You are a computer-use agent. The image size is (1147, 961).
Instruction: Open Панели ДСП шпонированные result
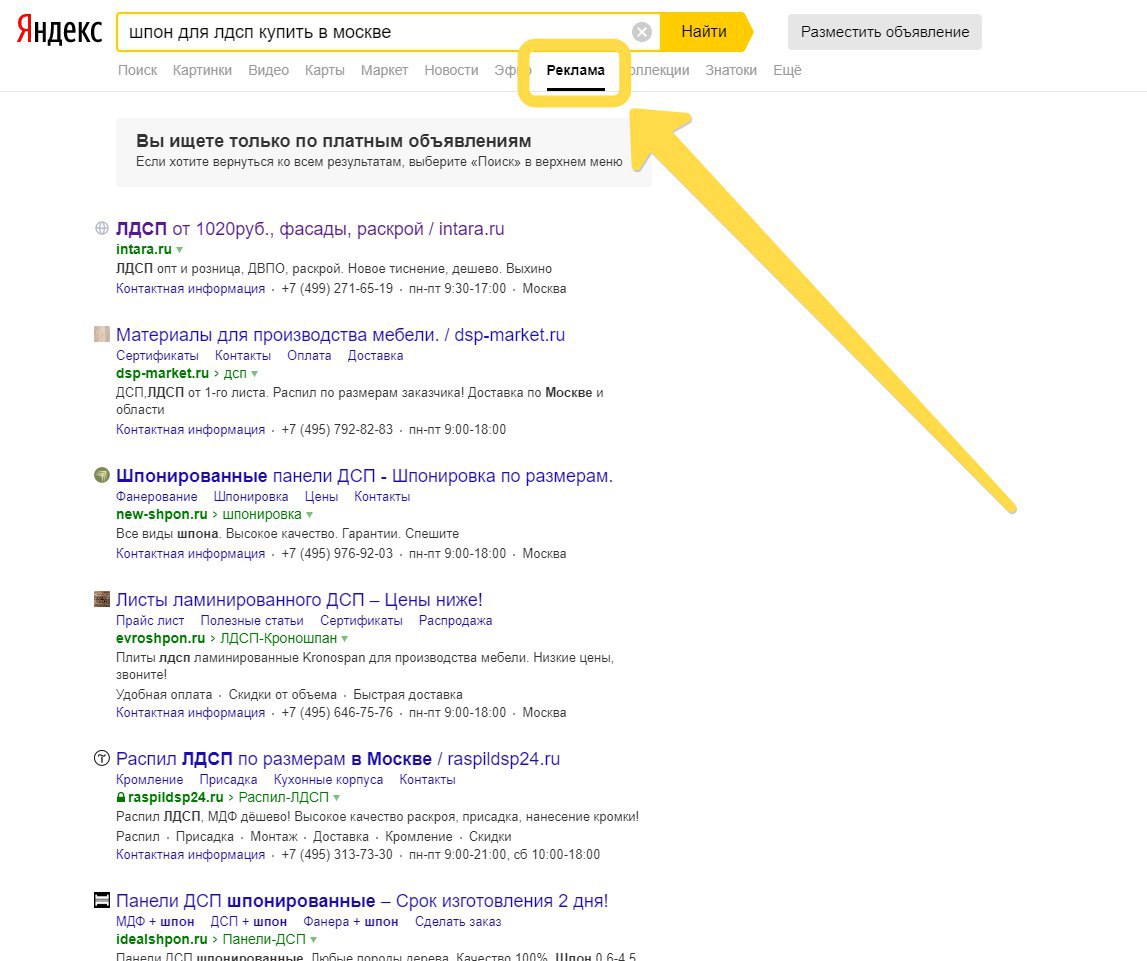tap(362, 901)
